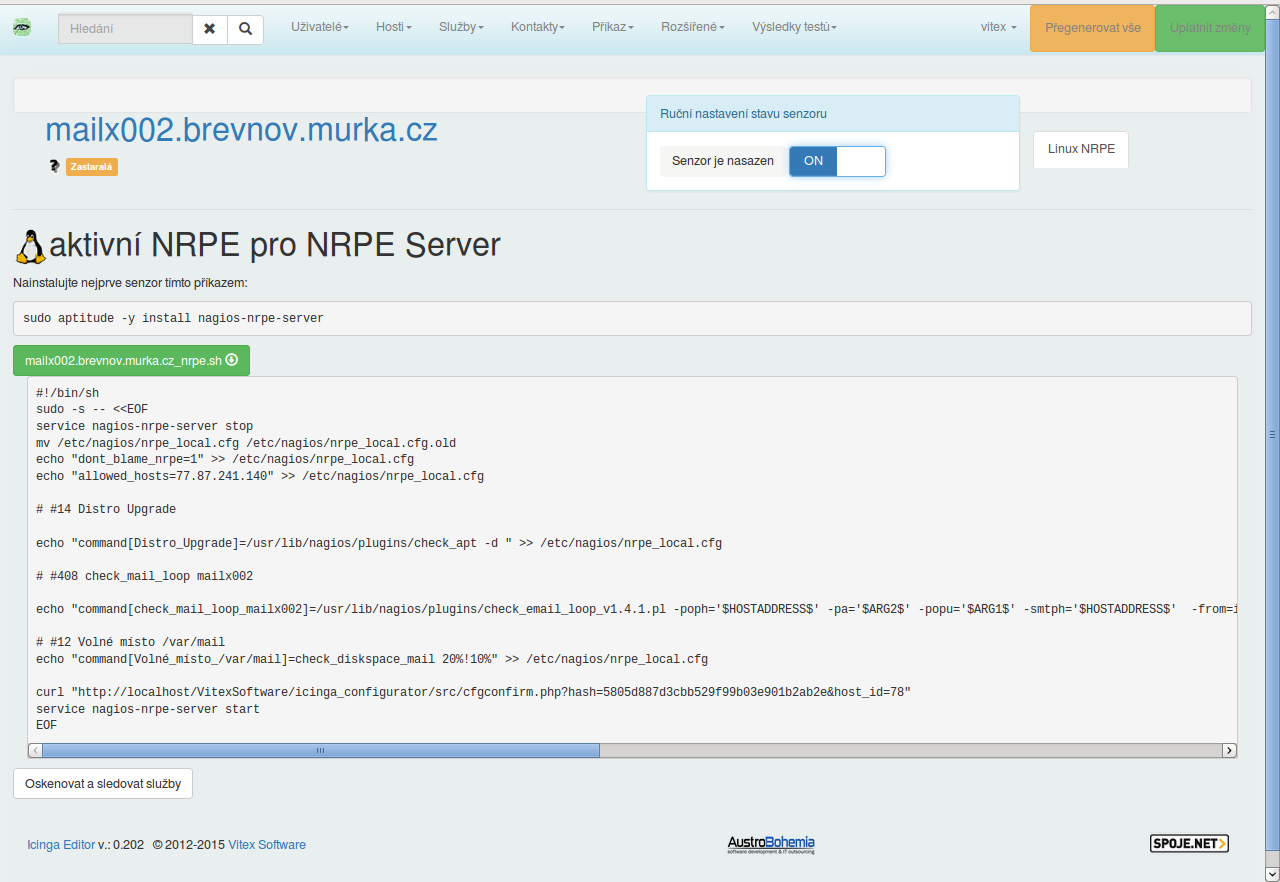Click the horizontal scrollbar in code box
This screenshot has width=1280, height=882.
coord(320,750)
